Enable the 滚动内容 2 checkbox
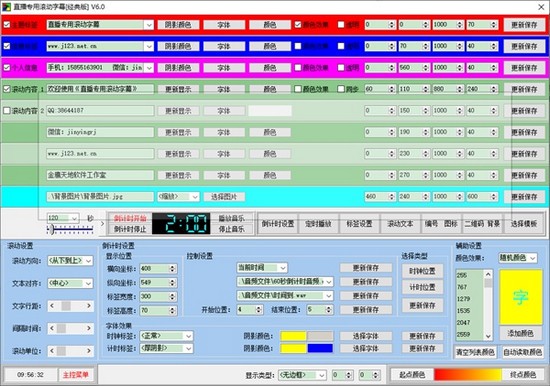The width and height of the screenshot is (550, 386). (7, 111)
